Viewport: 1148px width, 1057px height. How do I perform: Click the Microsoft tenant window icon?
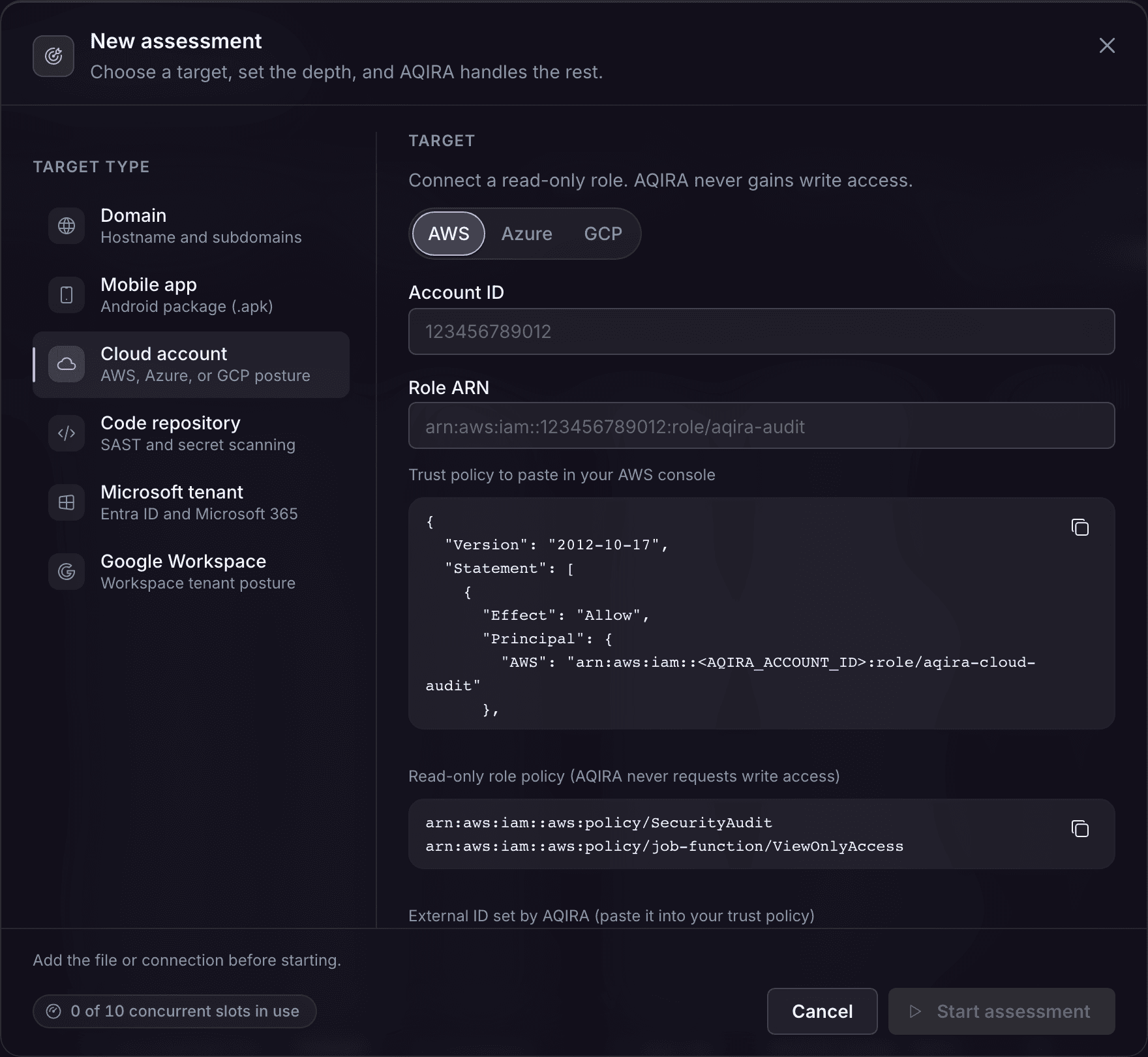point(67,502)
